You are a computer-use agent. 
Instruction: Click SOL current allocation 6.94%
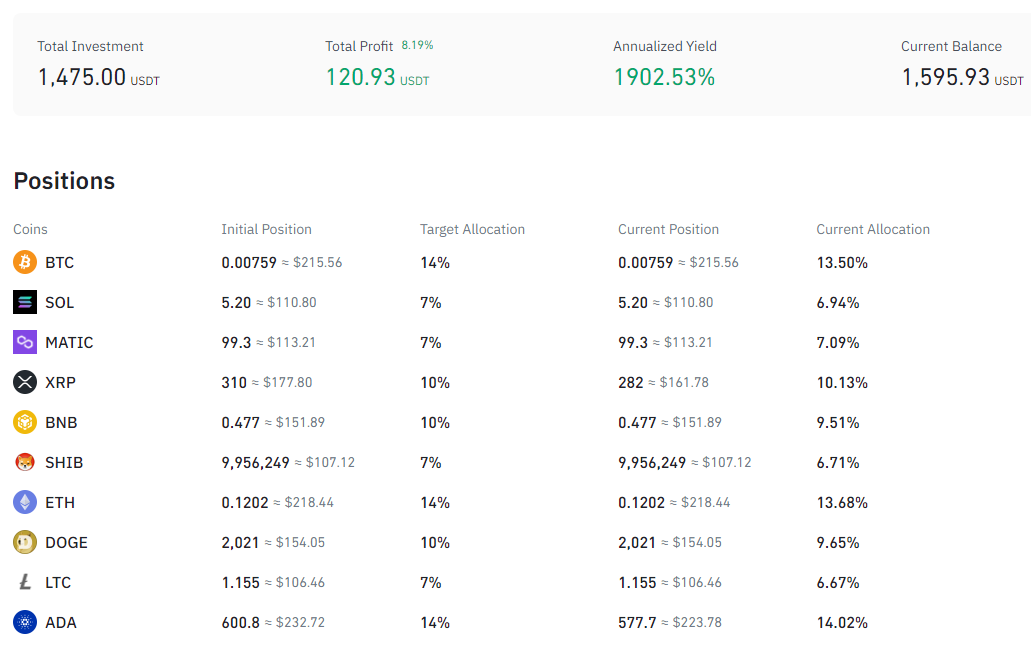point(838,303)
